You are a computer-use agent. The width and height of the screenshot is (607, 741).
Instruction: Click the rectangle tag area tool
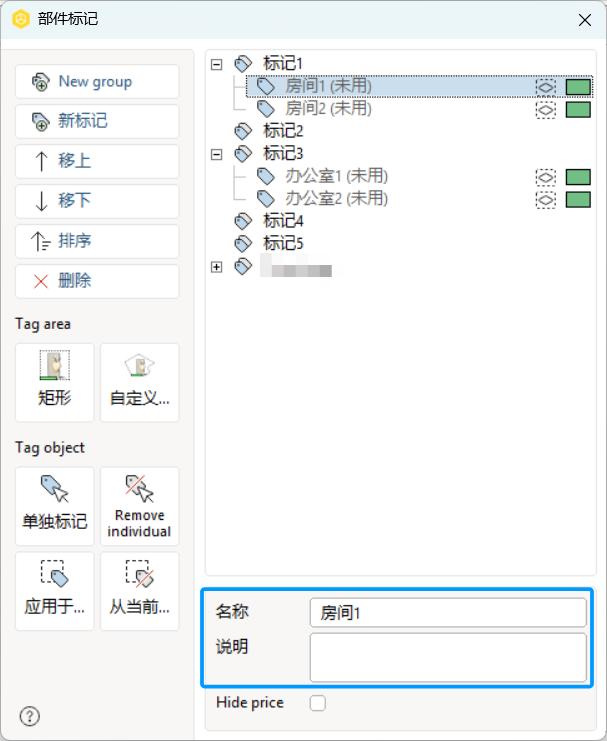pos(54,382)
